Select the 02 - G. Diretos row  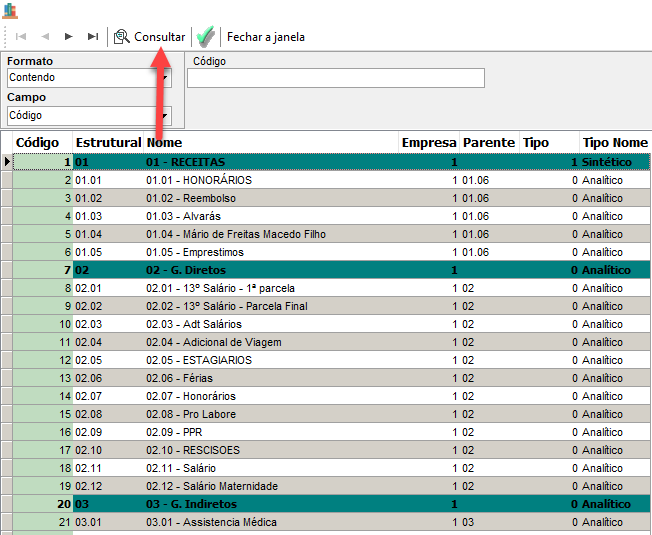tap(186, 270)
